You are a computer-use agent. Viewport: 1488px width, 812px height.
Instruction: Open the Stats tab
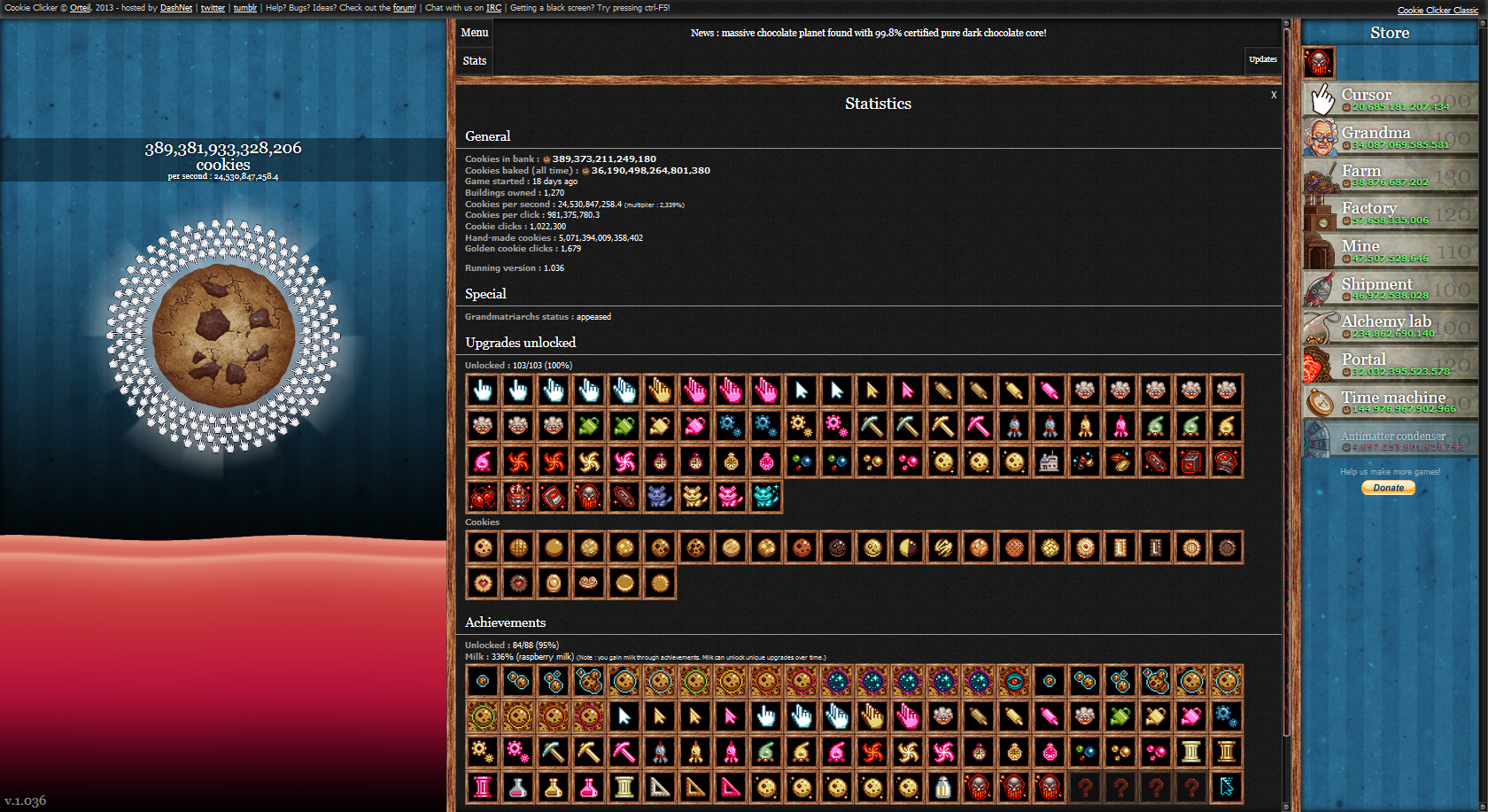coord(475,61)
